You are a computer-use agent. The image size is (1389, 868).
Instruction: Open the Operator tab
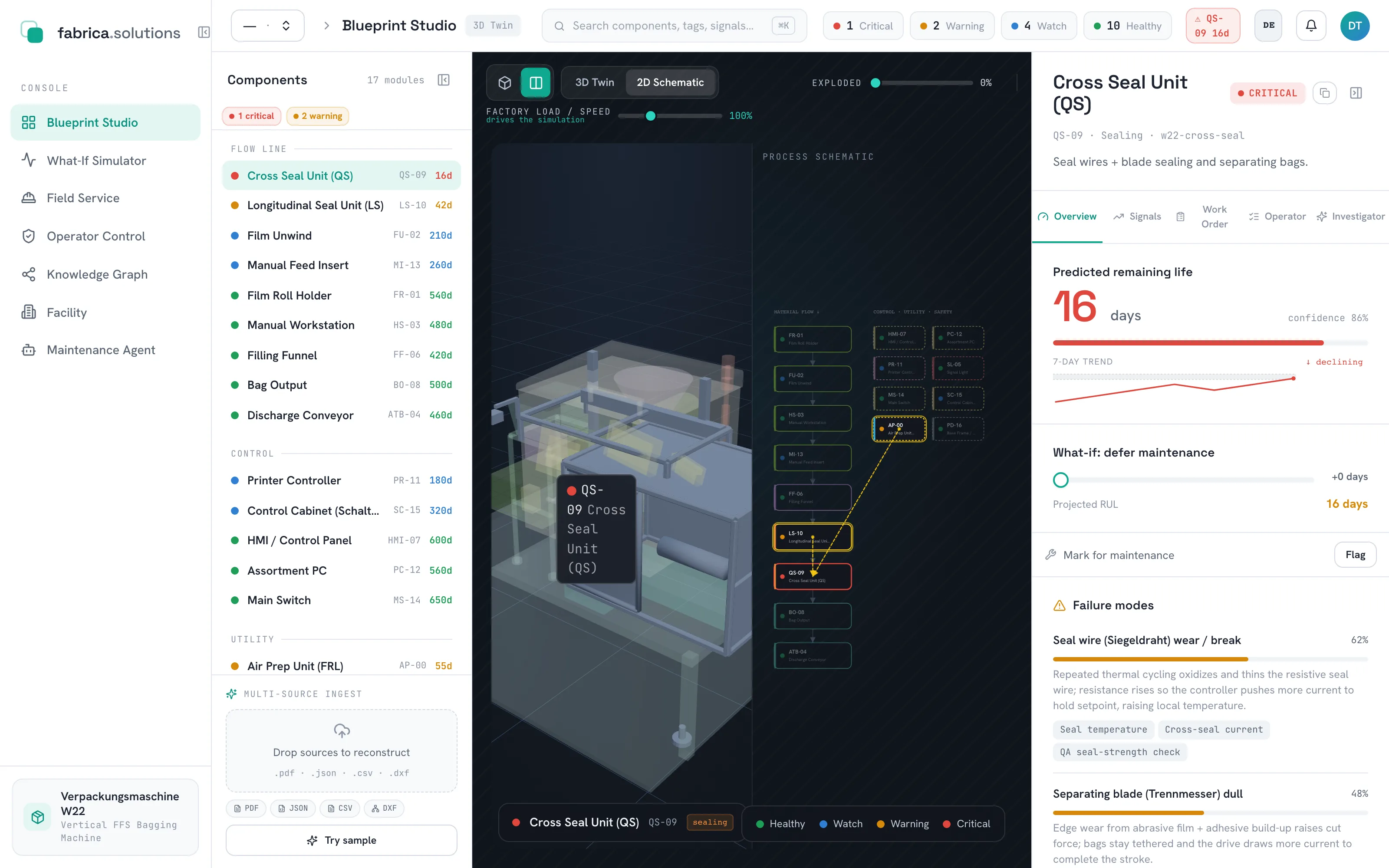click(1277, 217)
